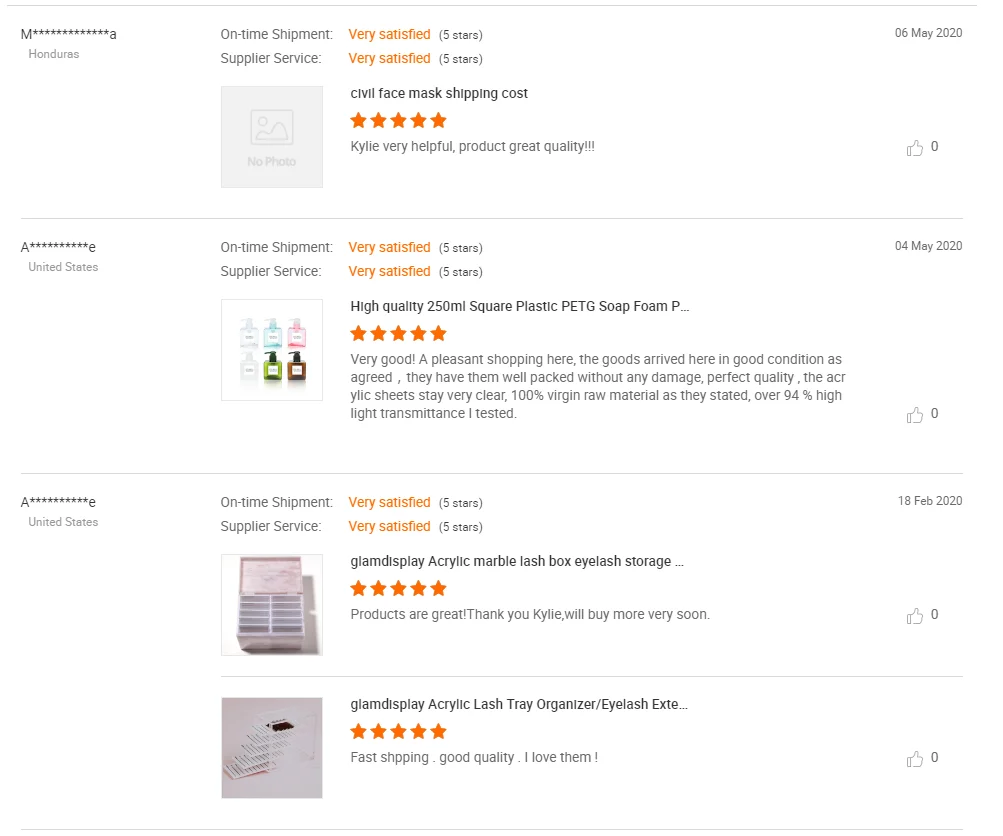This screenshot has height=836, width=1003.
Task: Click the 18 Feb 2020 review date
Action: click(929, 501)
